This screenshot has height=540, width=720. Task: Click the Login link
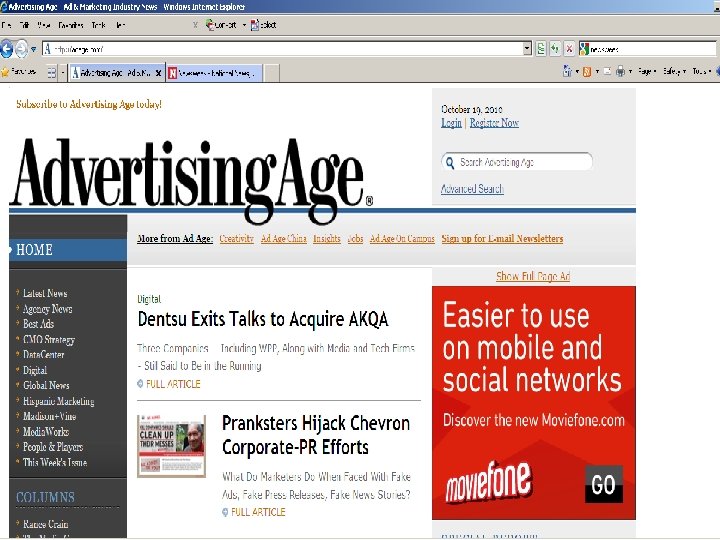[451, 123]
